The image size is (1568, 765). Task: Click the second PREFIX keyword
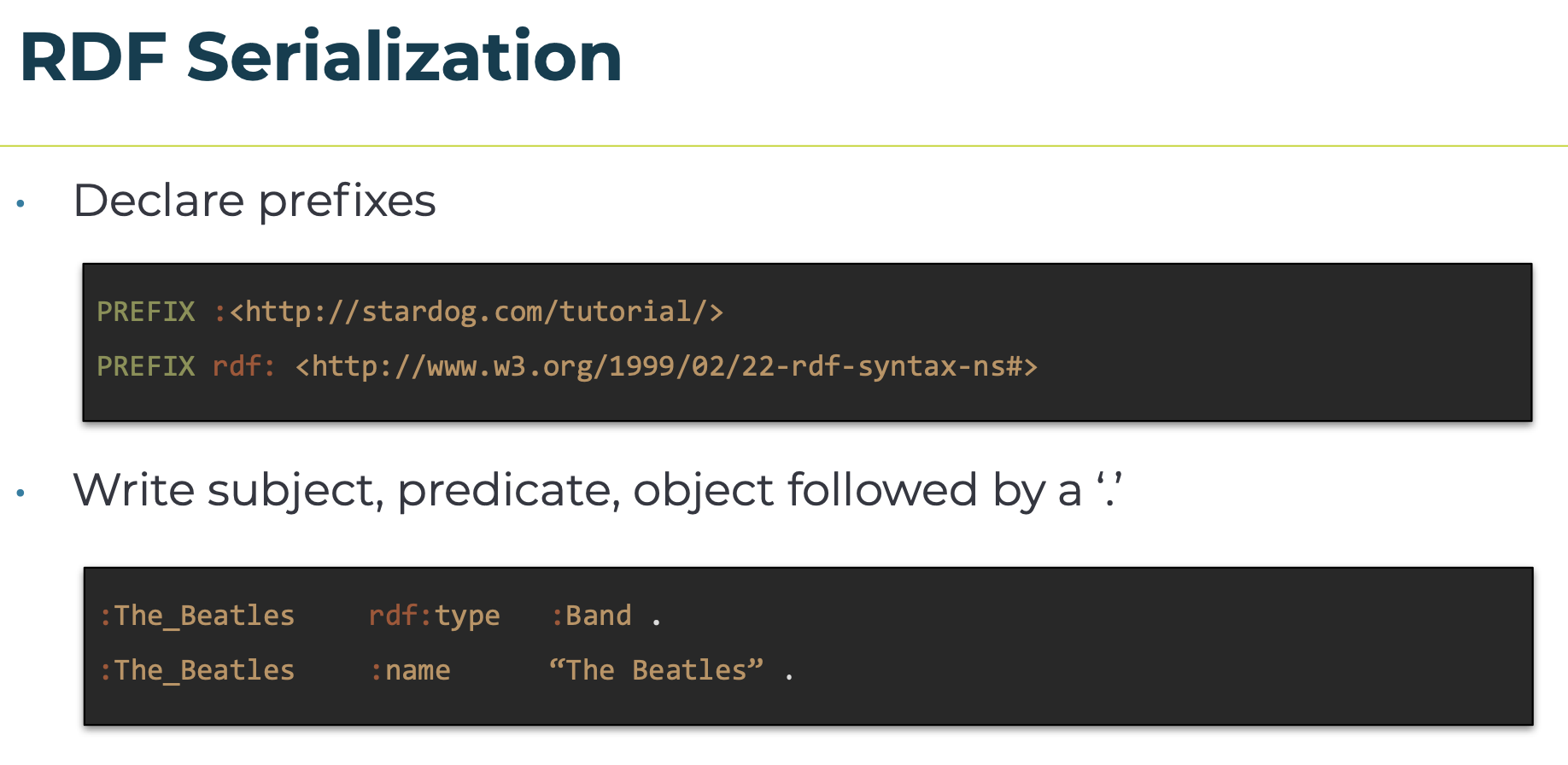tap(146, 366)
